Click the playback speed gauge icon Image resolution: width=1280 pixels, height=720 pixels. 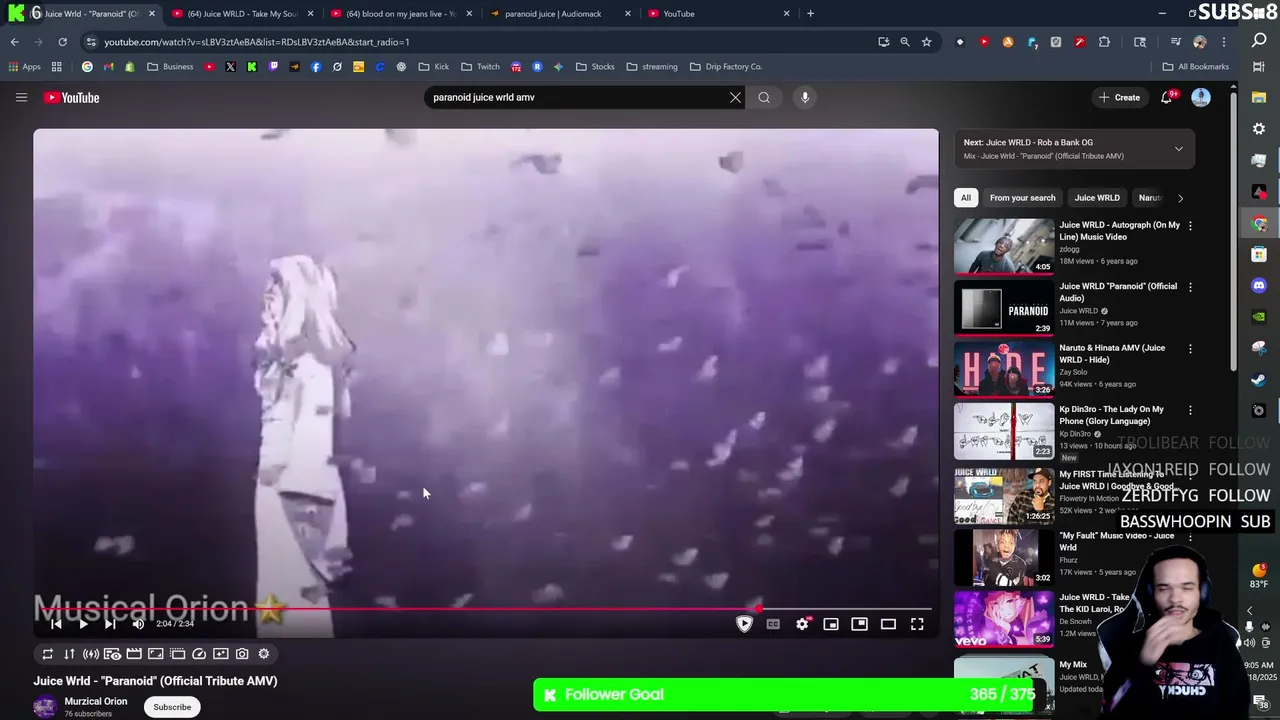199,654
